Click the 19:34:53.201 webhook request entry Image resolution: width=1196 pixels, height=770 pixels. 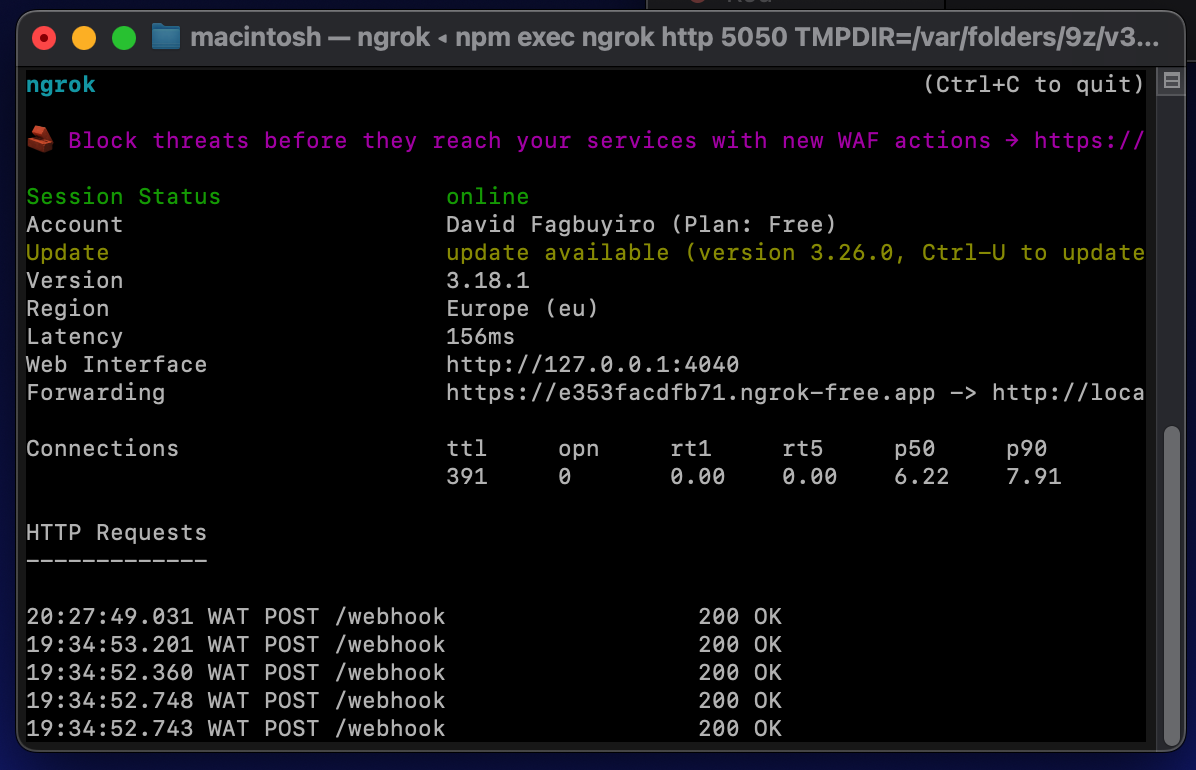click(x=235, y=645)
